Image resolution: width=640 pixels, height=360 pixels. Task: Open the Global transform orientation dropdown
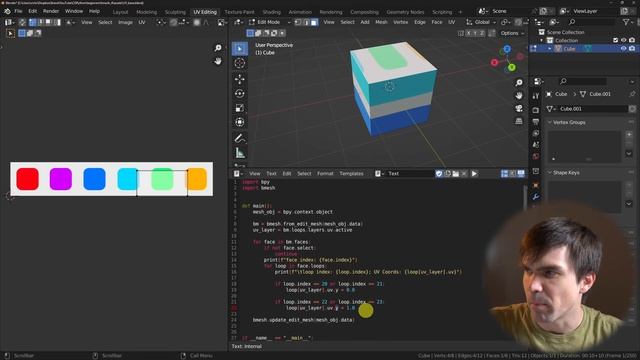[481, 22]
